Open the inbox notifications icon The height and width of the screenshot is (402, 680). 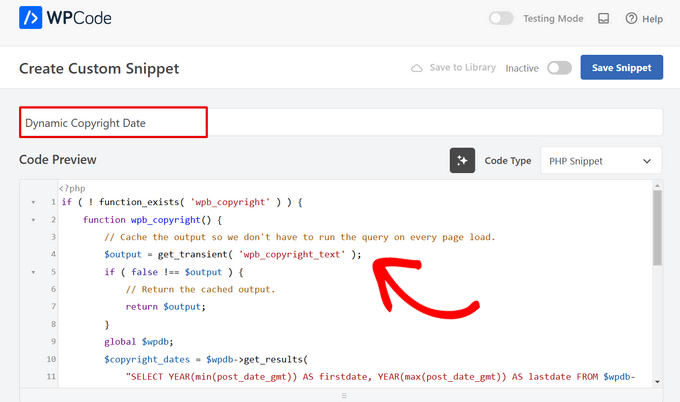[x=603, y=18]
